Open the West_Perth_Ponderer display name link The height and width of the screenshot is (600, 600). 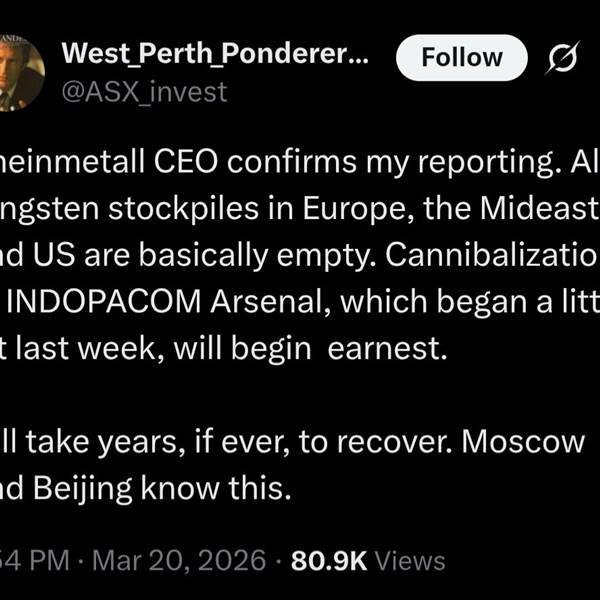pyautogui.click(x=214, y=57)
